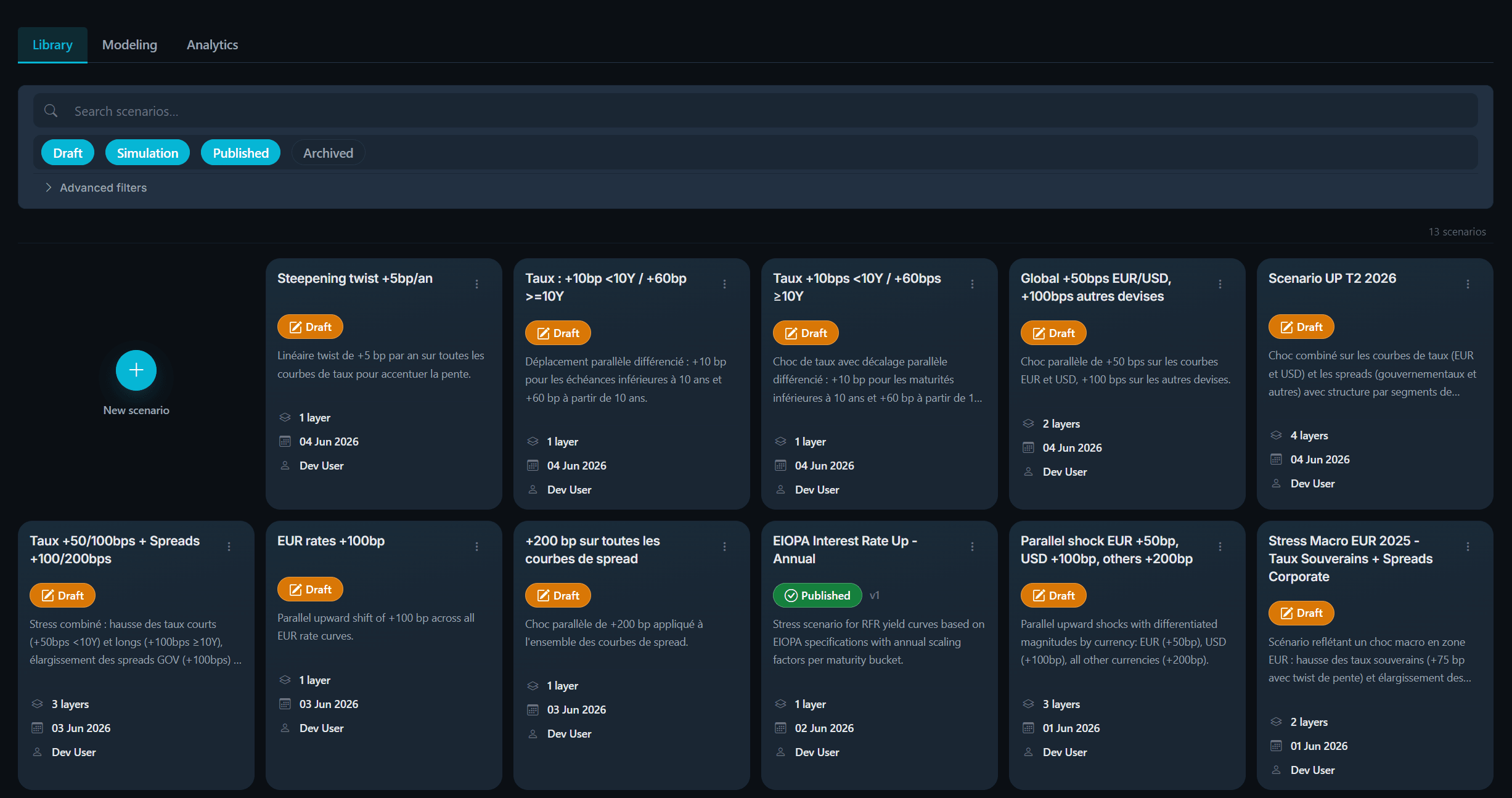Open options menu for Taux +50/100bps + Spreads card
This screenshot has height=798, width=1512.
click(x=229, y=547)
